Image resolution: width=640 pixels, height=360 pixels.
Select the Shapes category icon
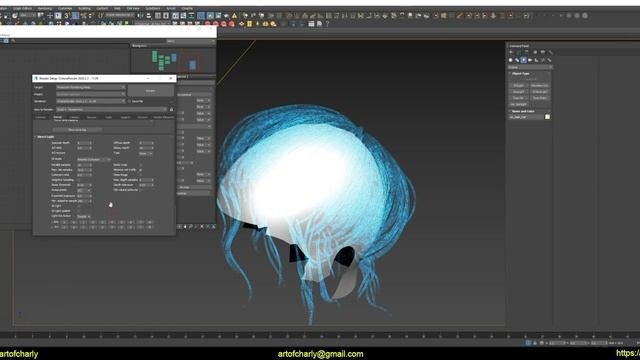pos(517,60)
